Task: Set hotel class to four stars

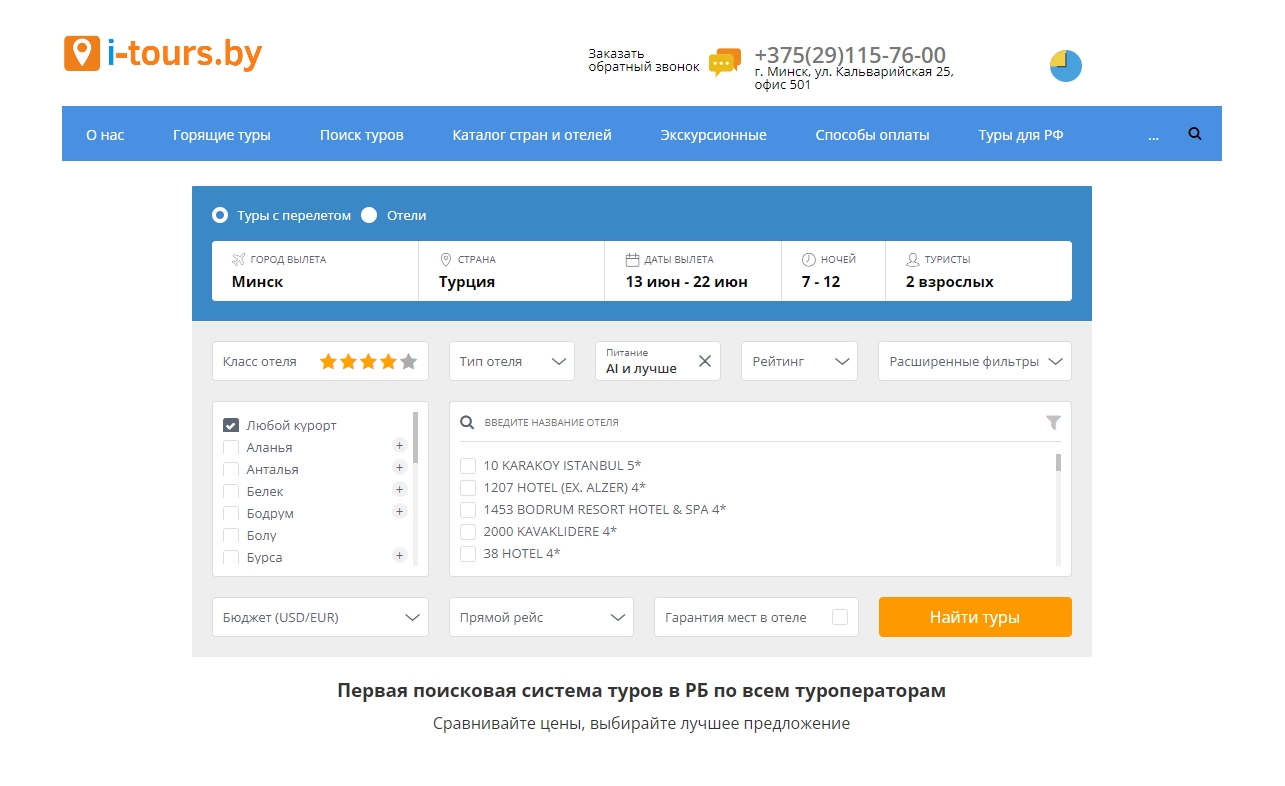Action: (x=388, y=361)
